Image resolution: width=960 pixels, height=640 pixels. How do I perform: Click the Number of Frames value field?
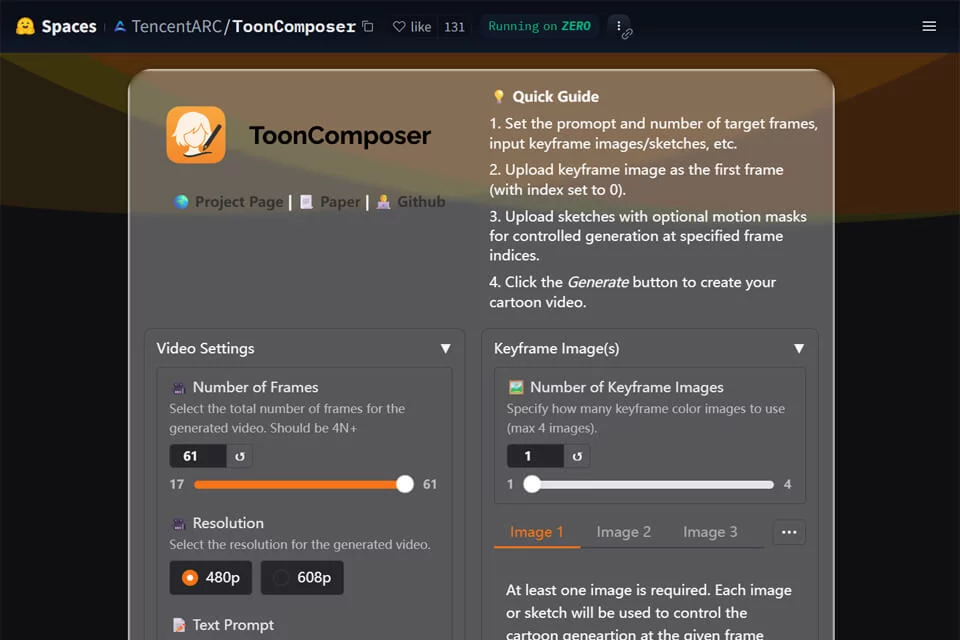pyautogui.click(x=197, y=456)
